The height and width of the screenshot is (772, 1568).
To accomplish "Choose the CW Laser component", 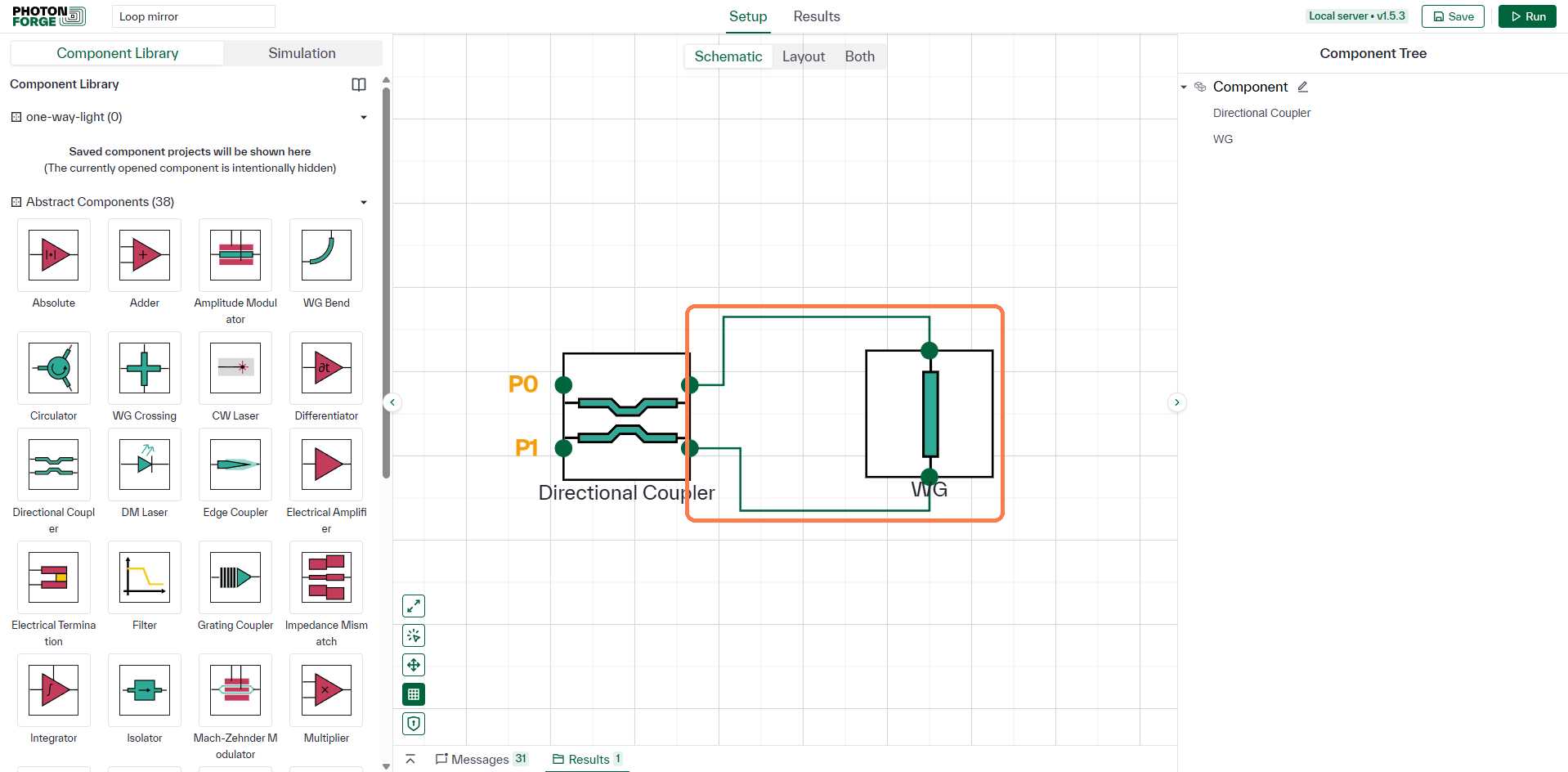I will tap(235, 368).
